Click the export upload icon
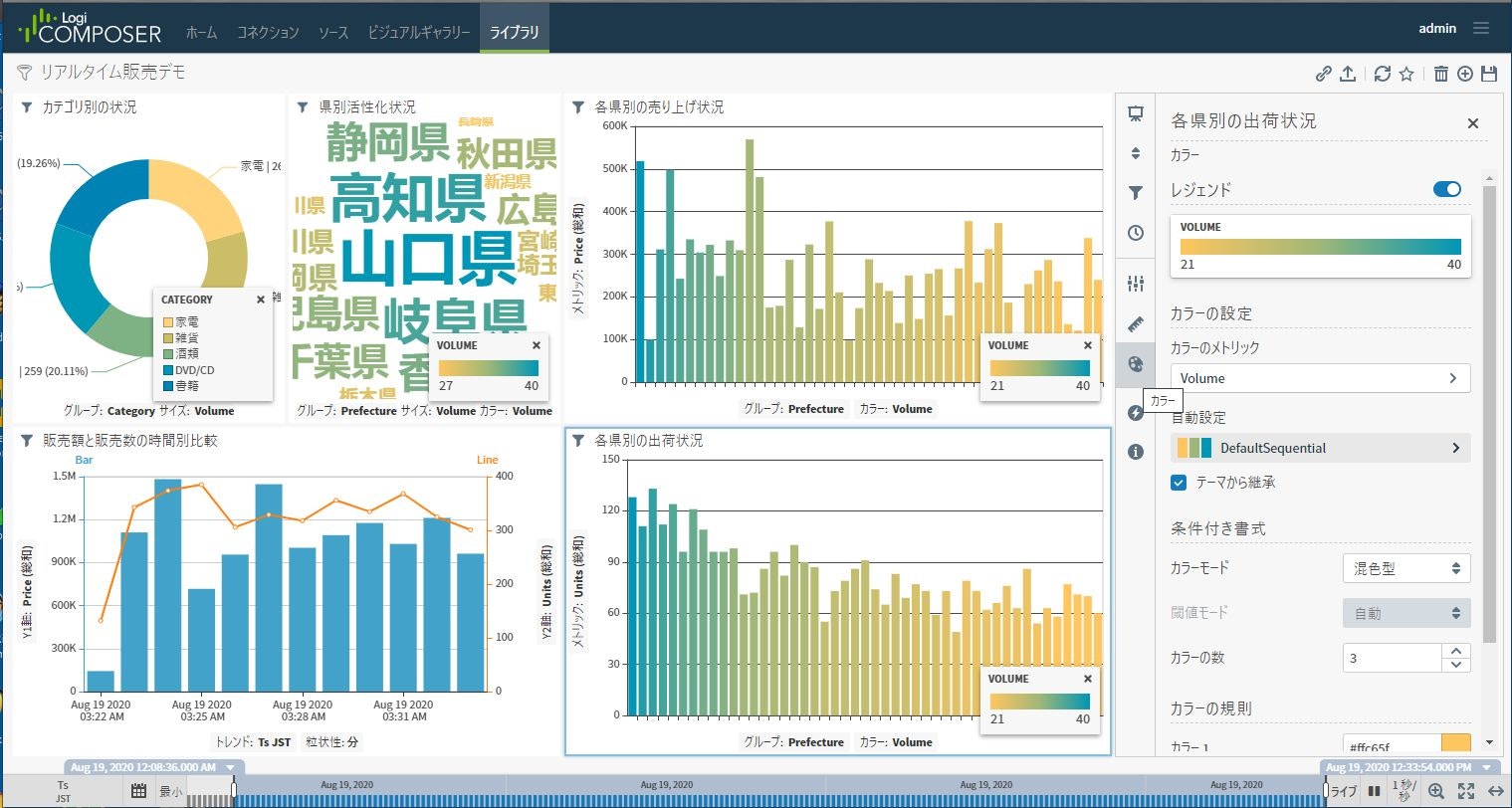The height and width of the screenshot is (808, 1512). pyautogui.click(x=1348, y=73)
